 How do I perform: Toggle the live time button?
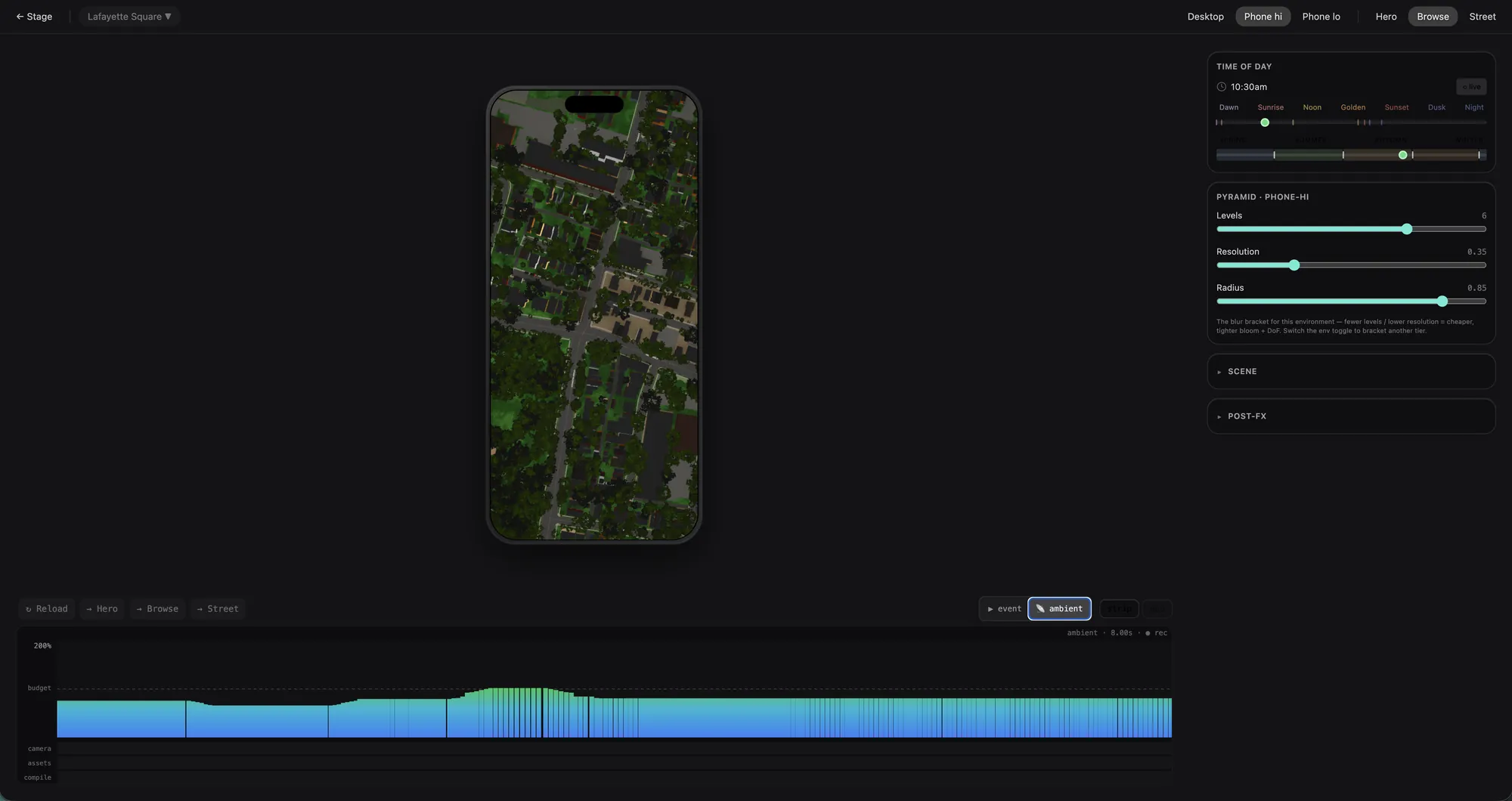click(x=1471, y=87)
